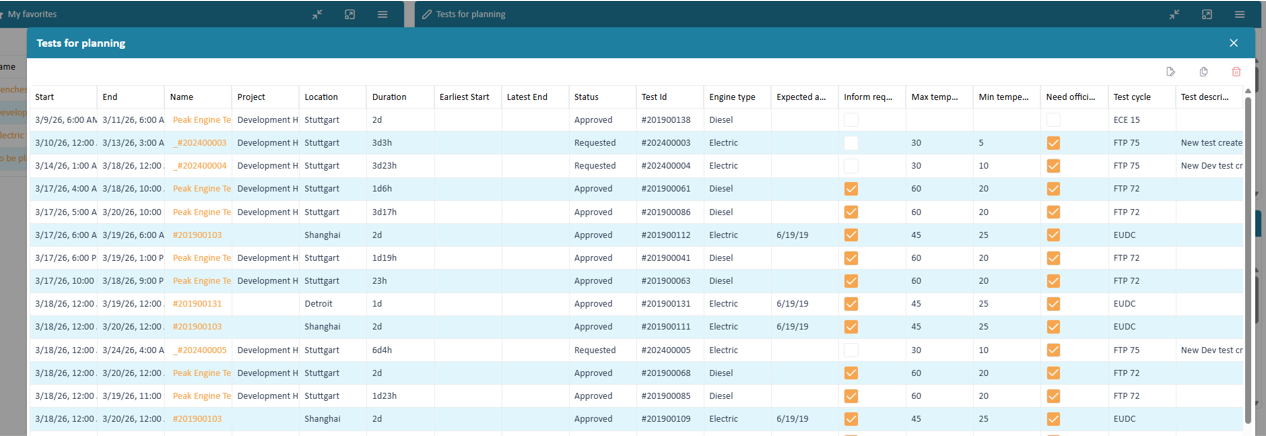Click the Location column header
This screenshot has width=1266, height=436.
click(x=333, y=97)
